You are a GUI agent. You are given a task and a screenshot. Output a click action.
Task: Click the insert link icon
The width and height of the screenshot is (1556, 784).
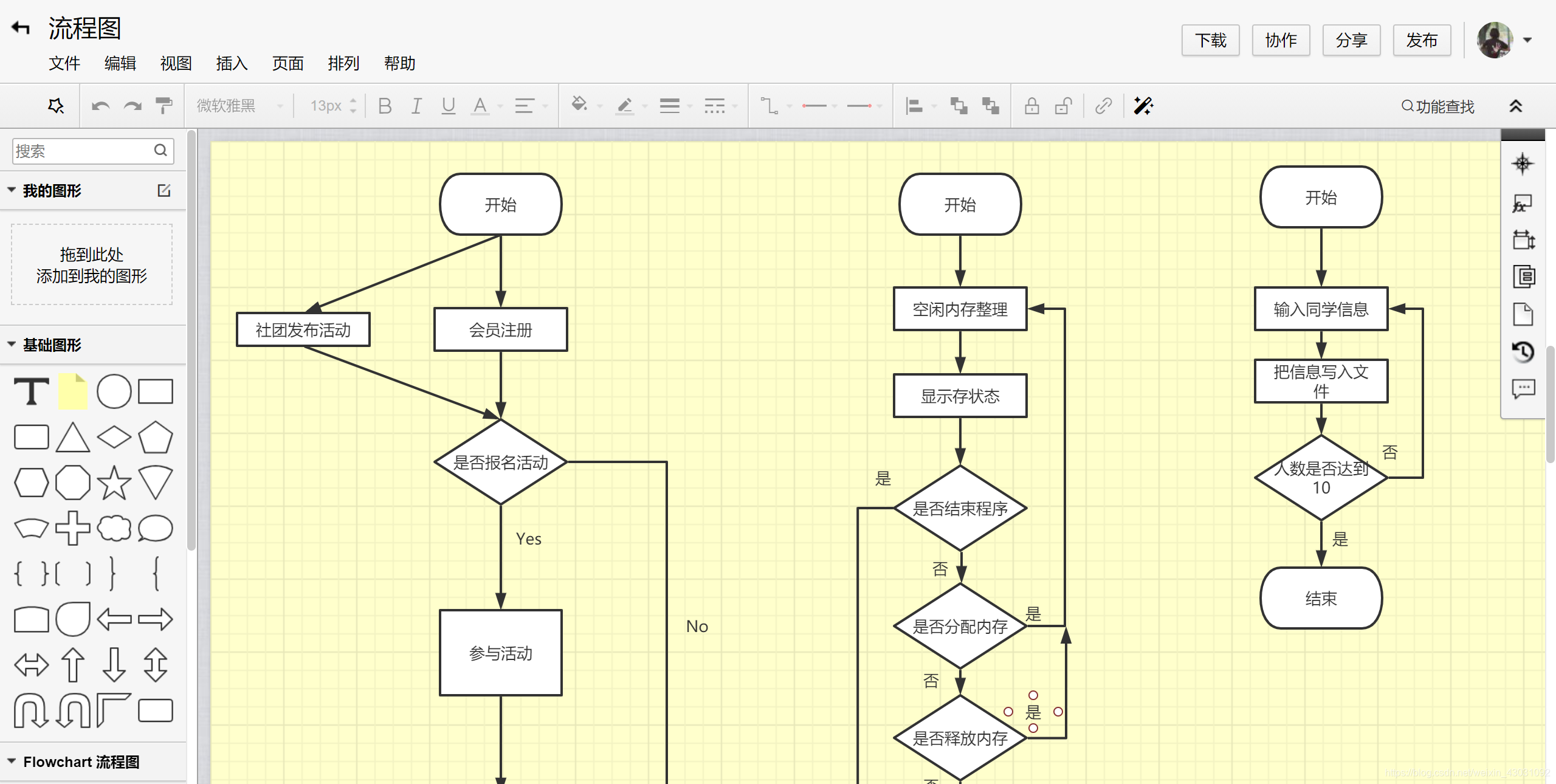(1103, 106)
